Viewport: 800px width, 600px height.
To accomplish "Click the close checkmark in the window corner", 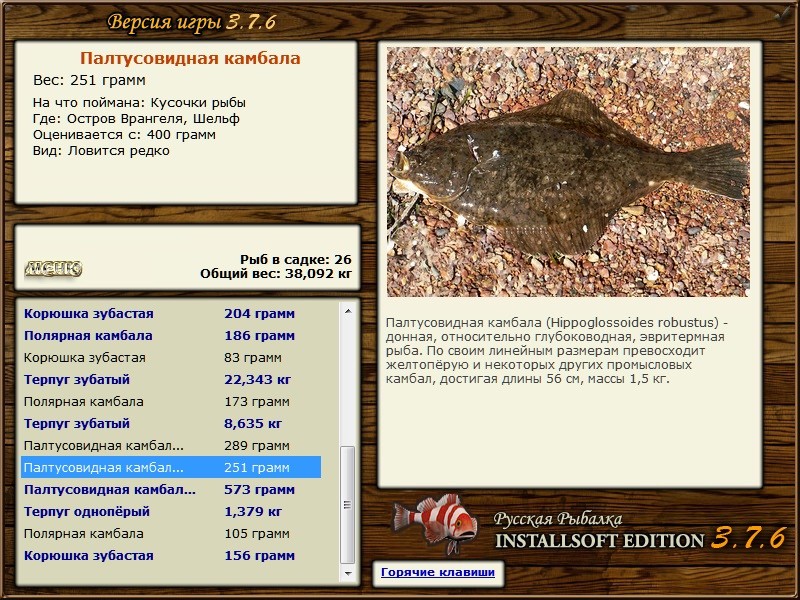I will click(783, 15).
